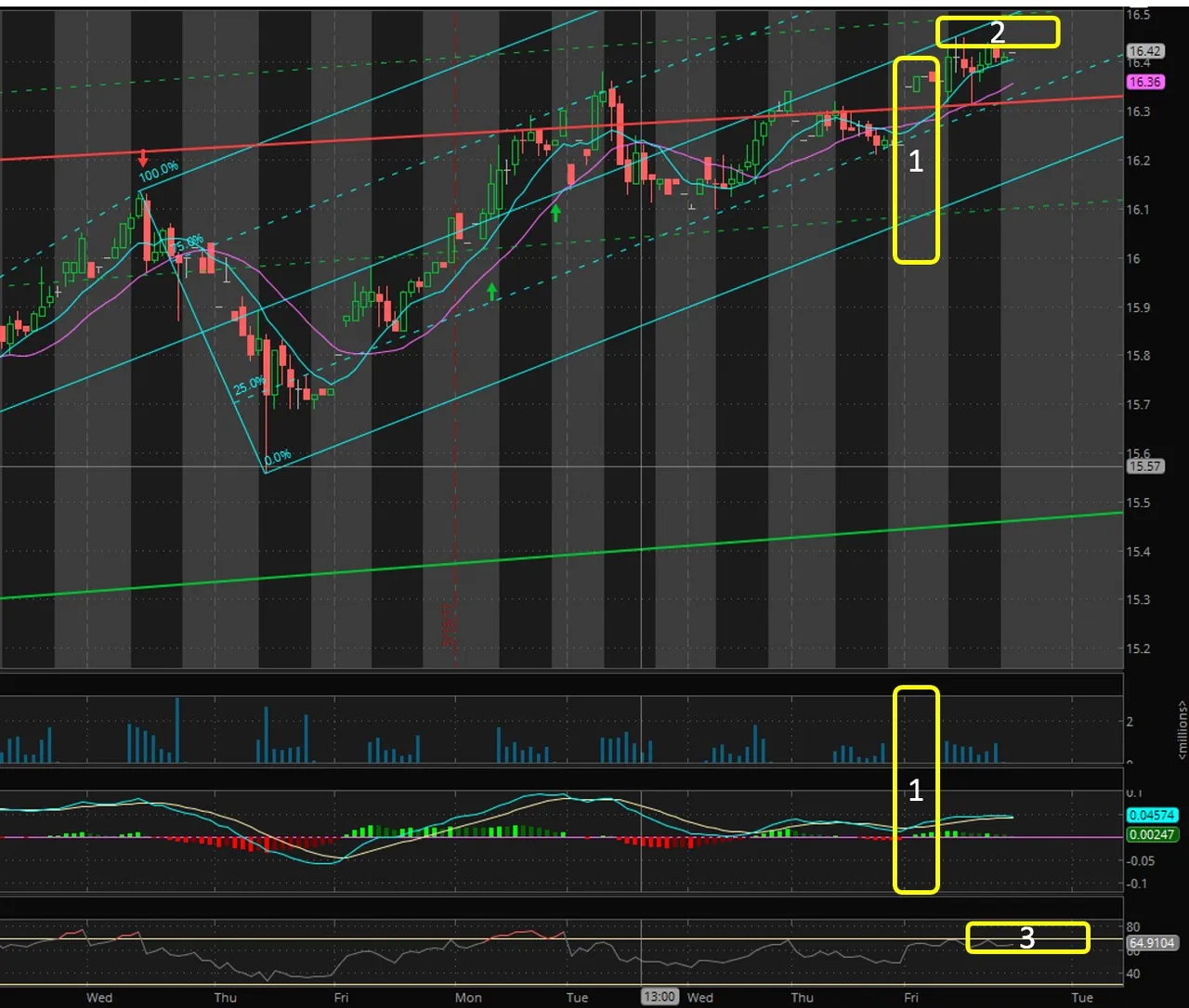Click the 16.2 price axis label
The height and width of the screenshot is (1008, 1189).
point(1138,161)
